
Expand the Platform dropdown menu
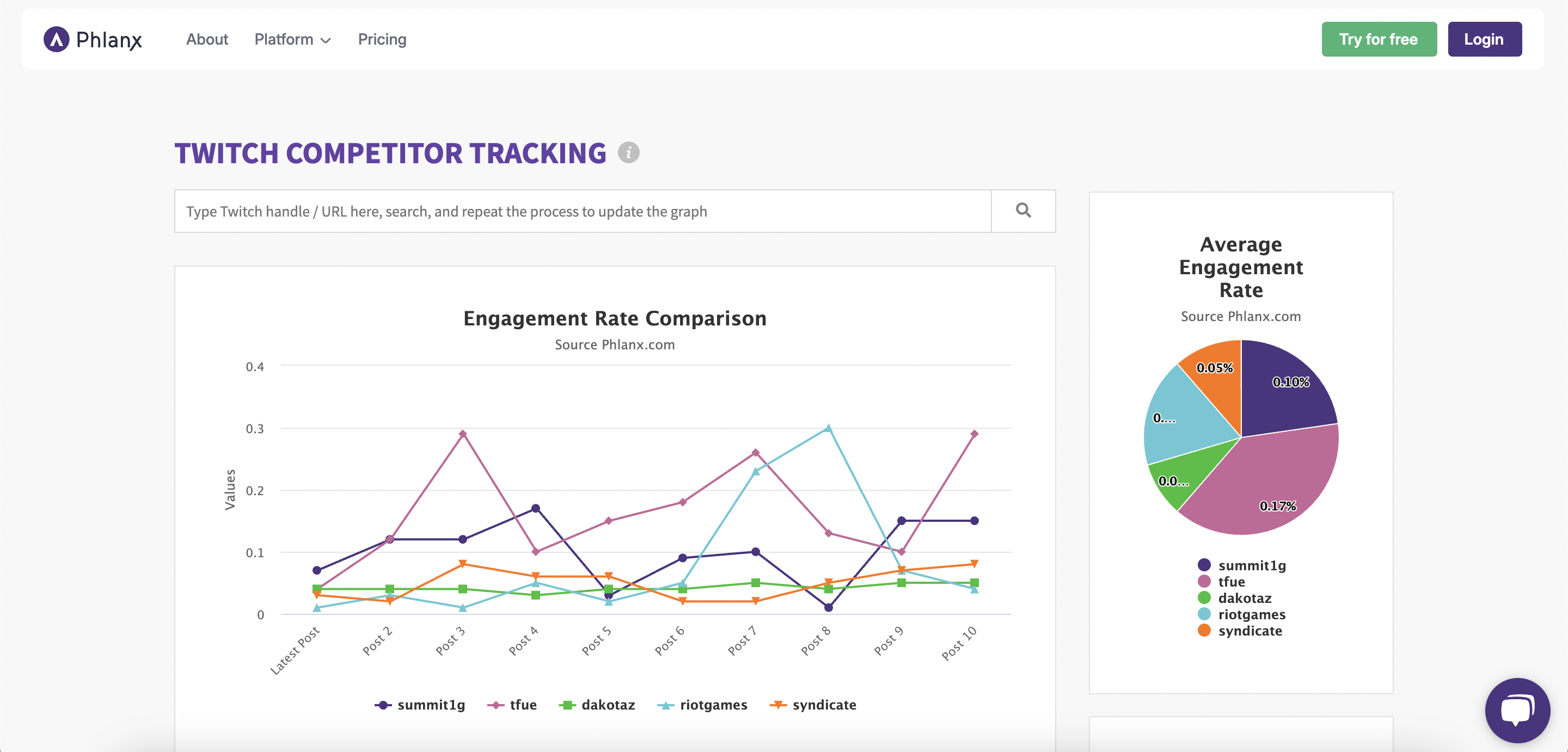point(292,40)
